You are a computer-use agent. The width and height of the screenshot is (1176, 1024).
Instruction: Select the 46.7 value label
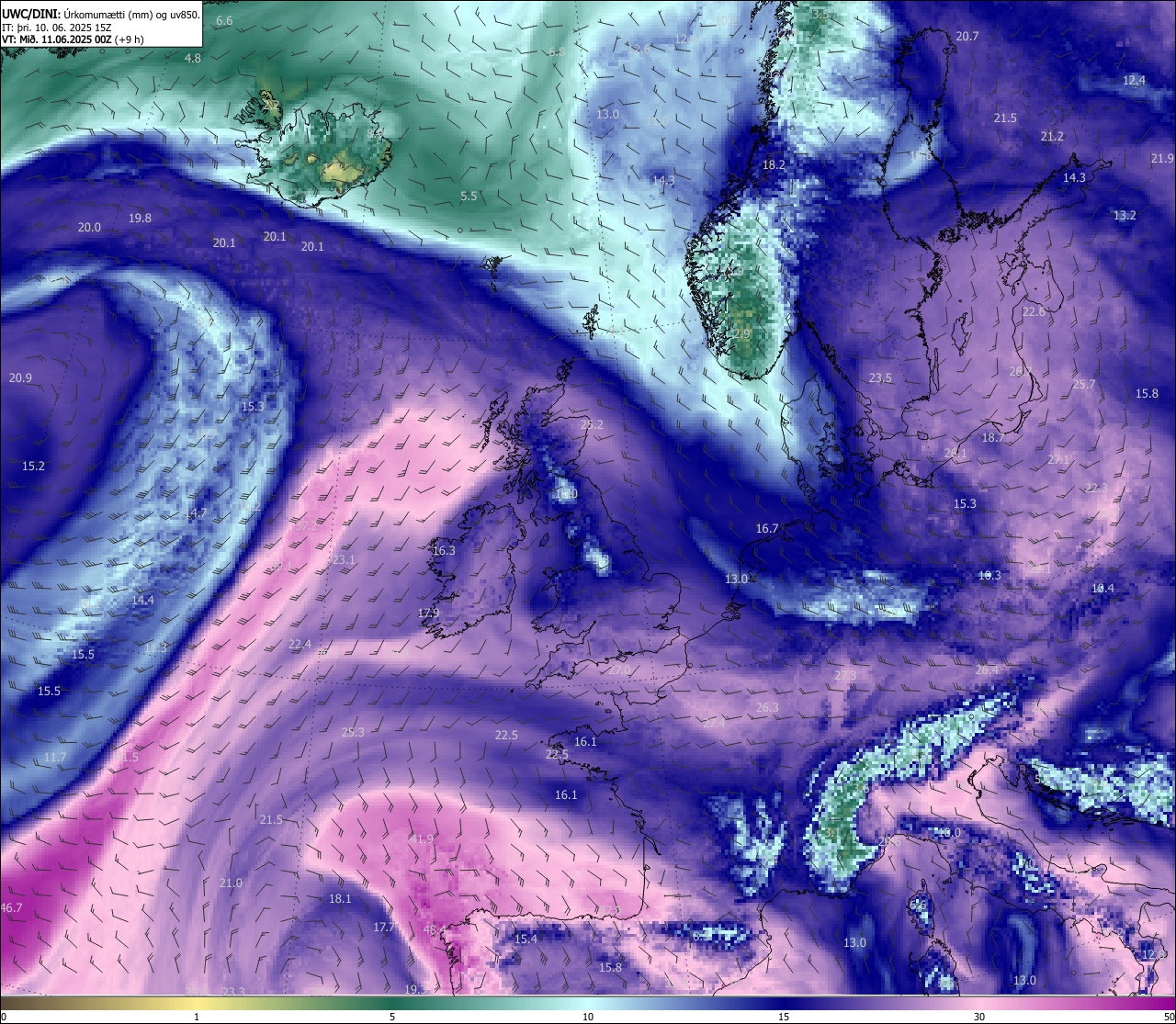click(11, 907)
